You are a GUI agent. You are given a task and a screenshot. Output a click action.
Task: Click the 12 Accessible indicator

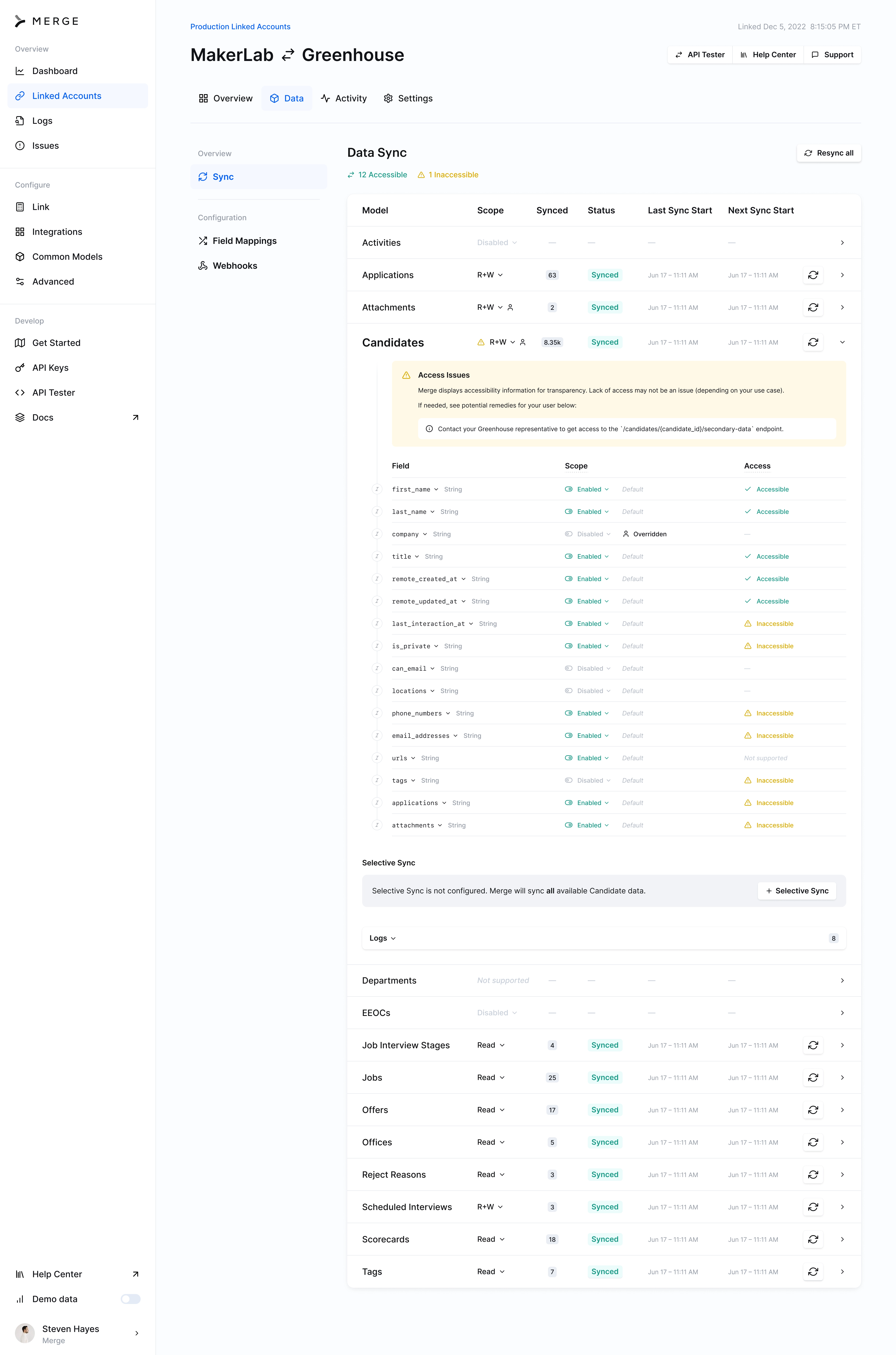point(377,175)
